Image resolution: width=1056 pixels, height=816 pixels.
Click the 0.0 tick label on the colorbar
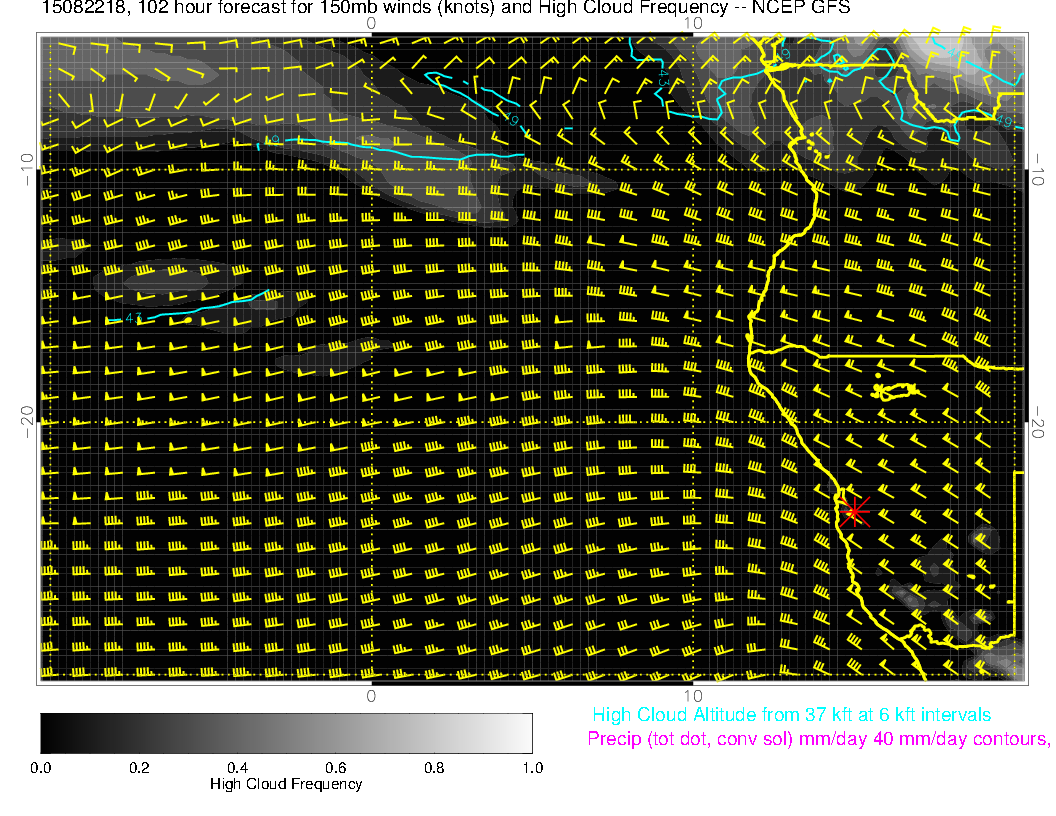[41, 768]
